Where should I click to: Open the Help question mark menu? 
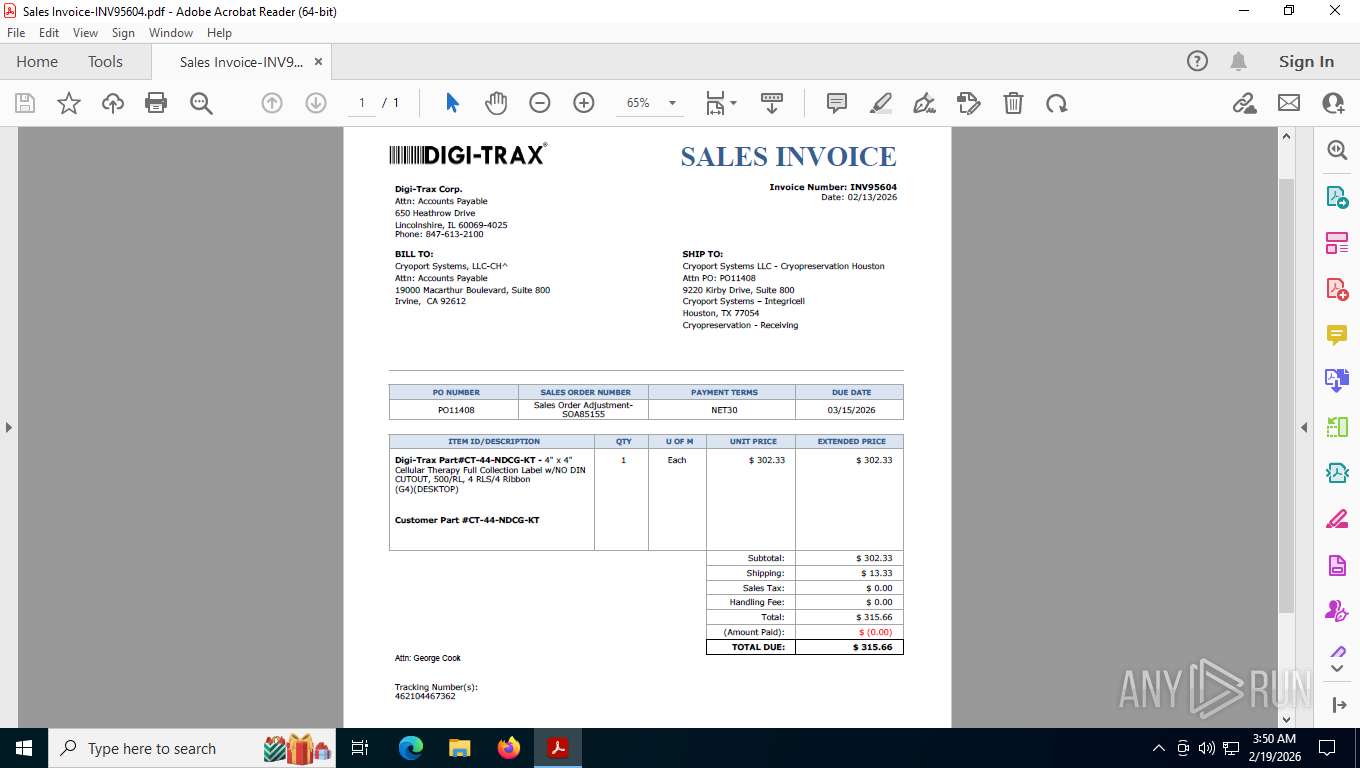(x=1197, y=61)
